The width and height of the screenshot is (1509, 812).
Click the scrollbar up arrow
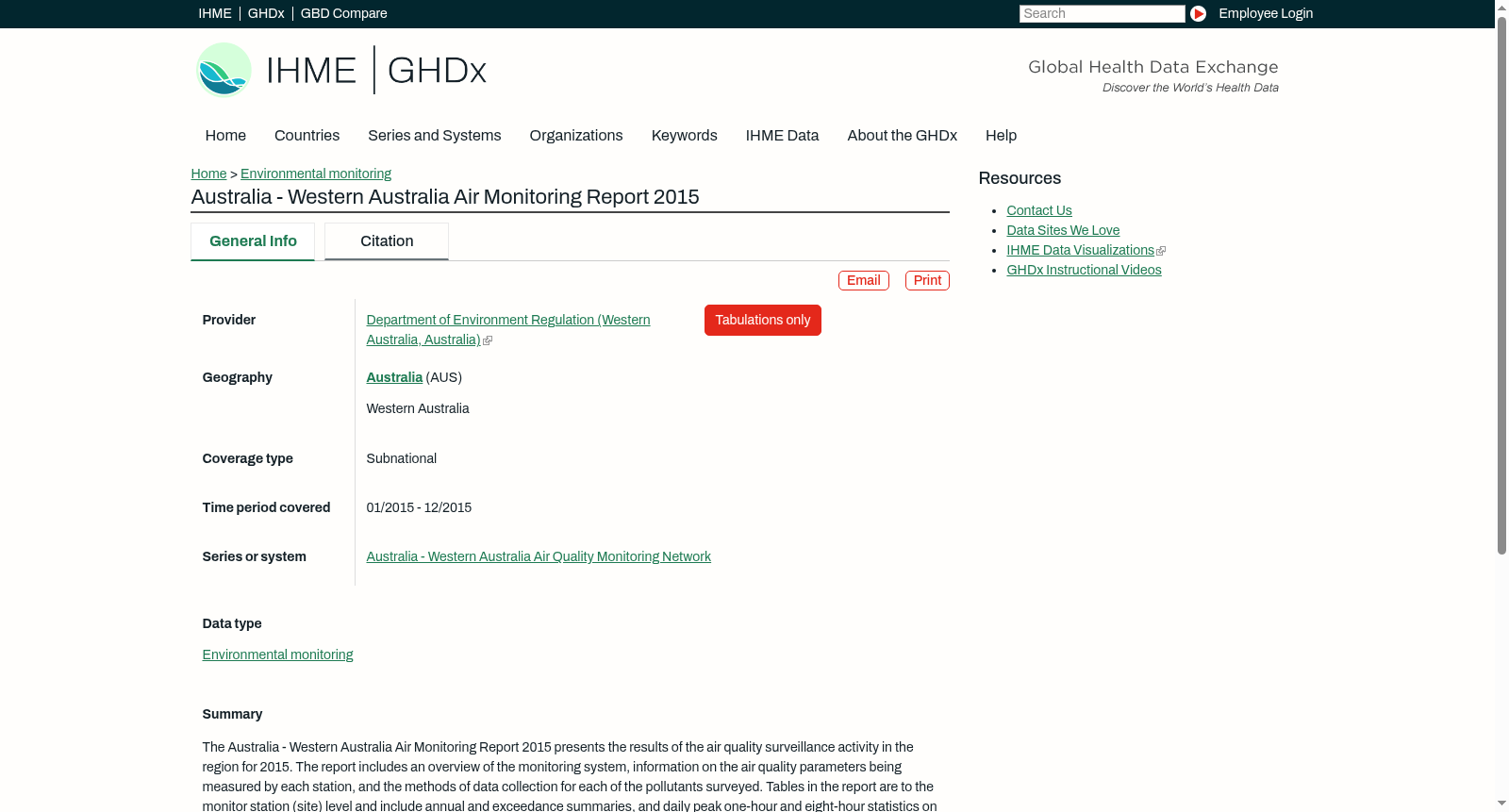pyautogui.click(x=1501, y=7)
